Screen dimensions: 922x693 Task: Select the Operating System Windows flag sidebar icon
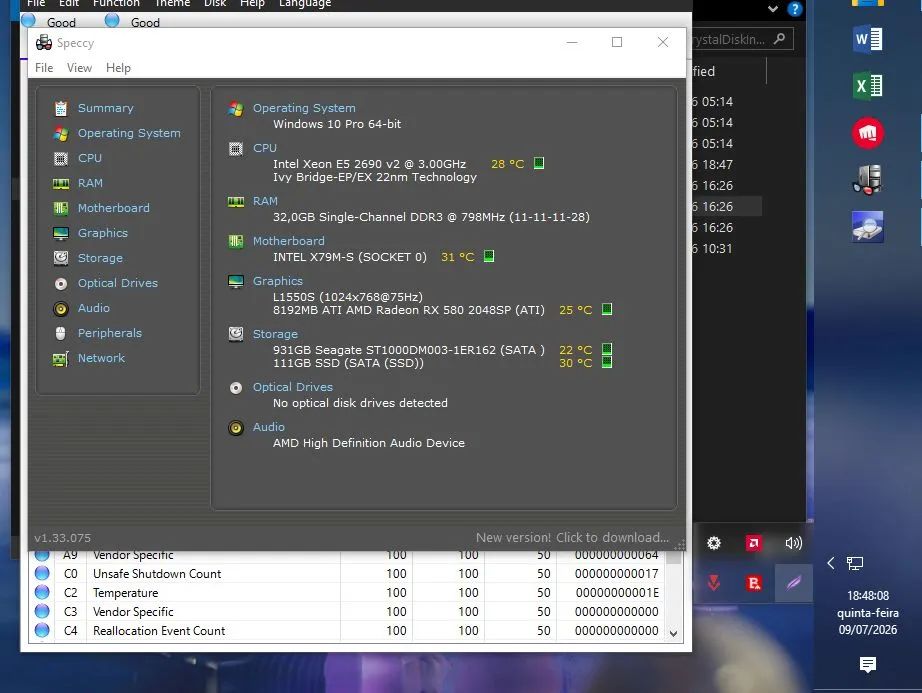pos(61,133)
